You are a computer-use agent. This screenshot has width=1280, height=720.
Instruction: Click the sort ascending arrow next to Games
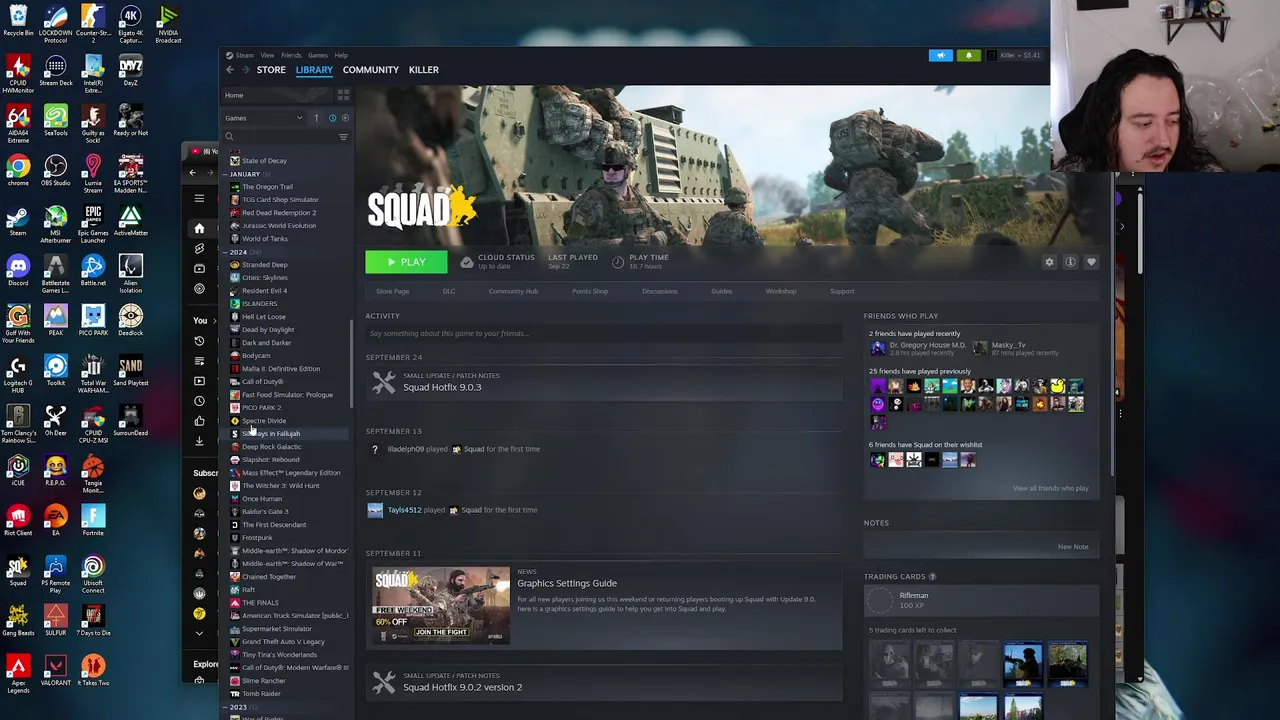pos(316,118)
